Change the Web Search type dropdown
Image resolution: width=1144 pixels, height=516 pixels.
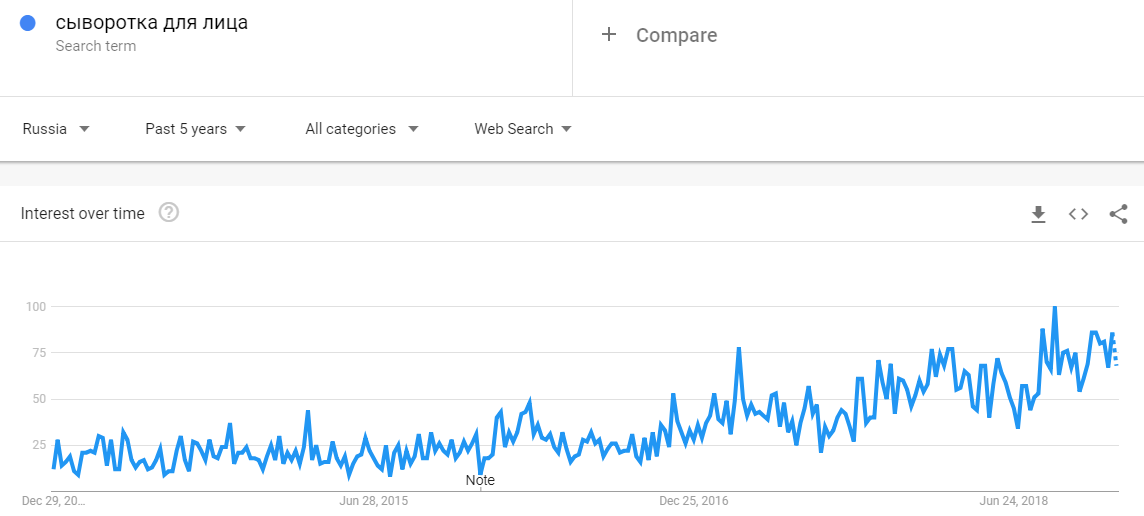point(522,129)
